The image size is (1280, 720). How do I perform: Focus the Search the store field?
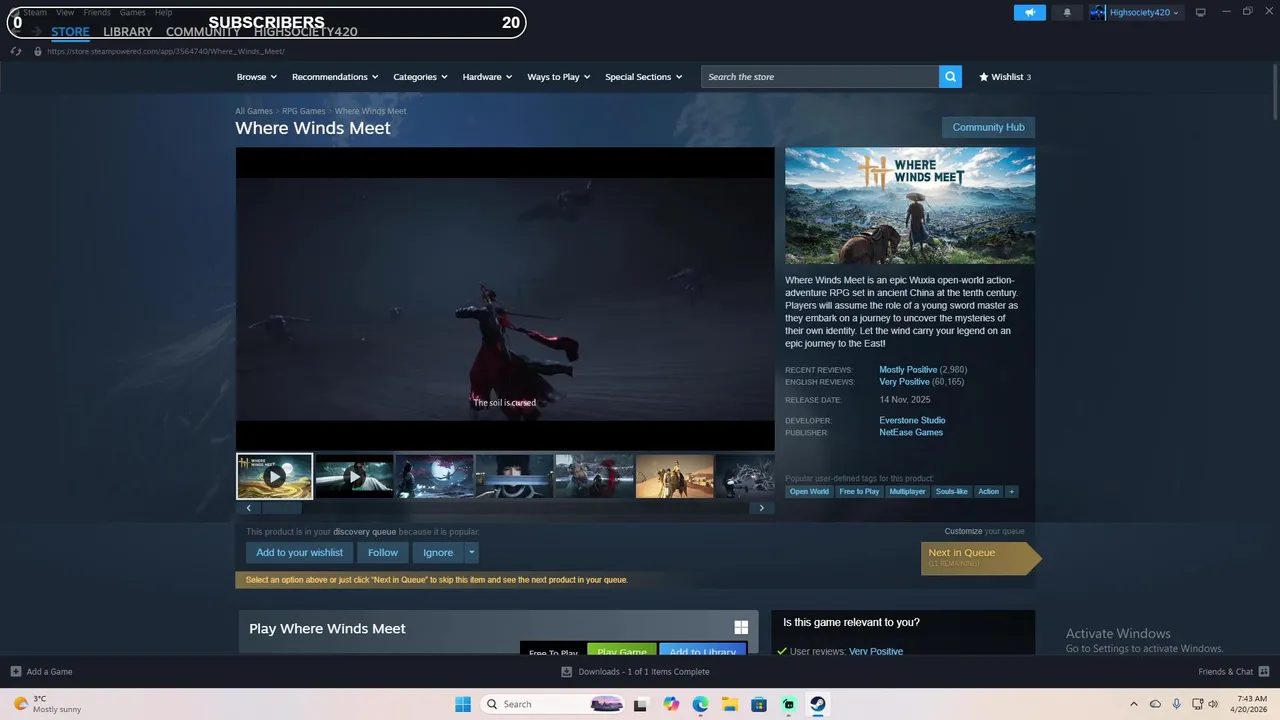point(820,76)
